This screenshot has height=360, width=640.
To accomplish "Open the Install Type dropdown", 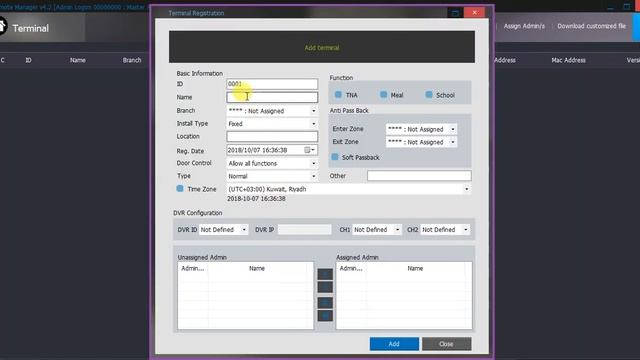I will click(x=272, y=124).
